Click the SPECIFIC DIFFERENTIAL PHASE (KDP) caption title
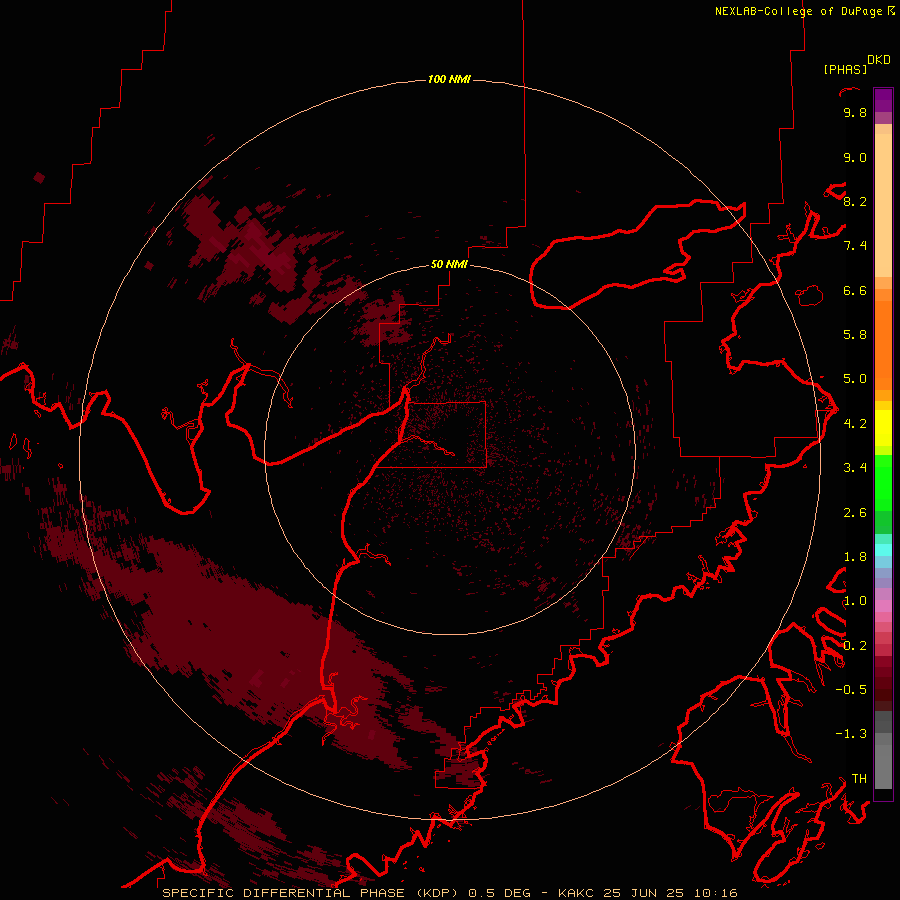This screenshot has height=900, width=900. (312, 893)
